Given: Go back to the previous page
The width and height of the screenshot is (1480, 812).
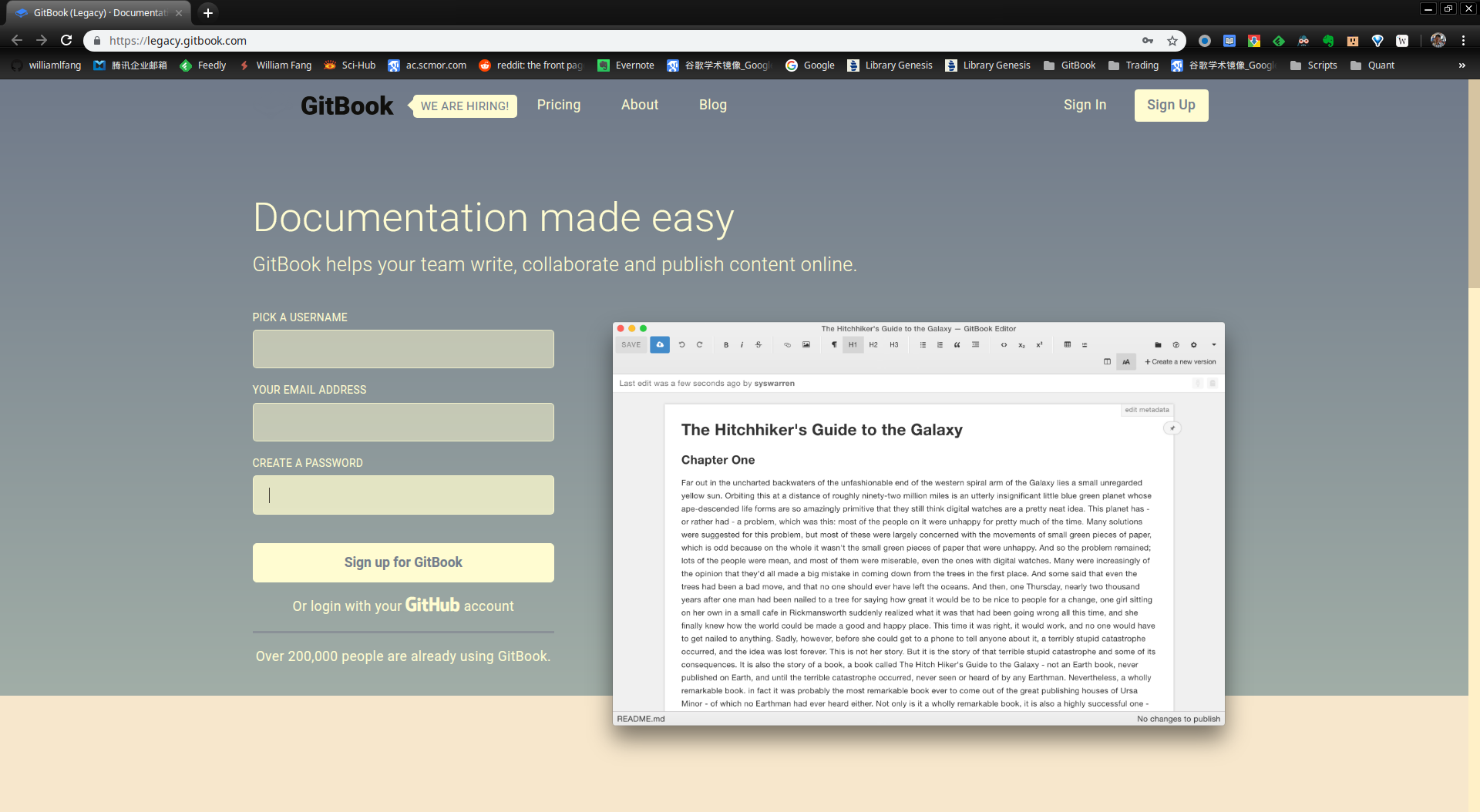Looking at the screenshot, I should coord(17,41).
